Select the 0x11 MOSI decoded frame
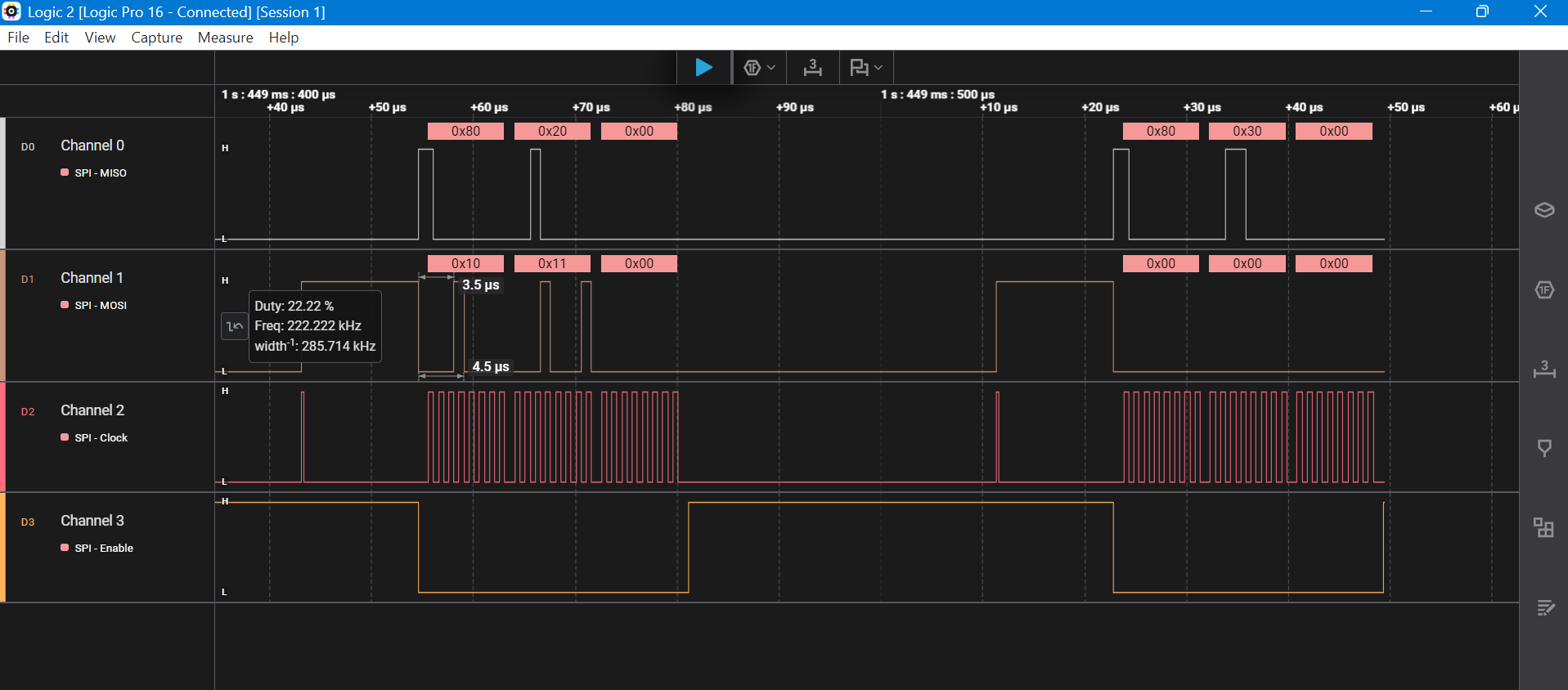 (552, 263)
